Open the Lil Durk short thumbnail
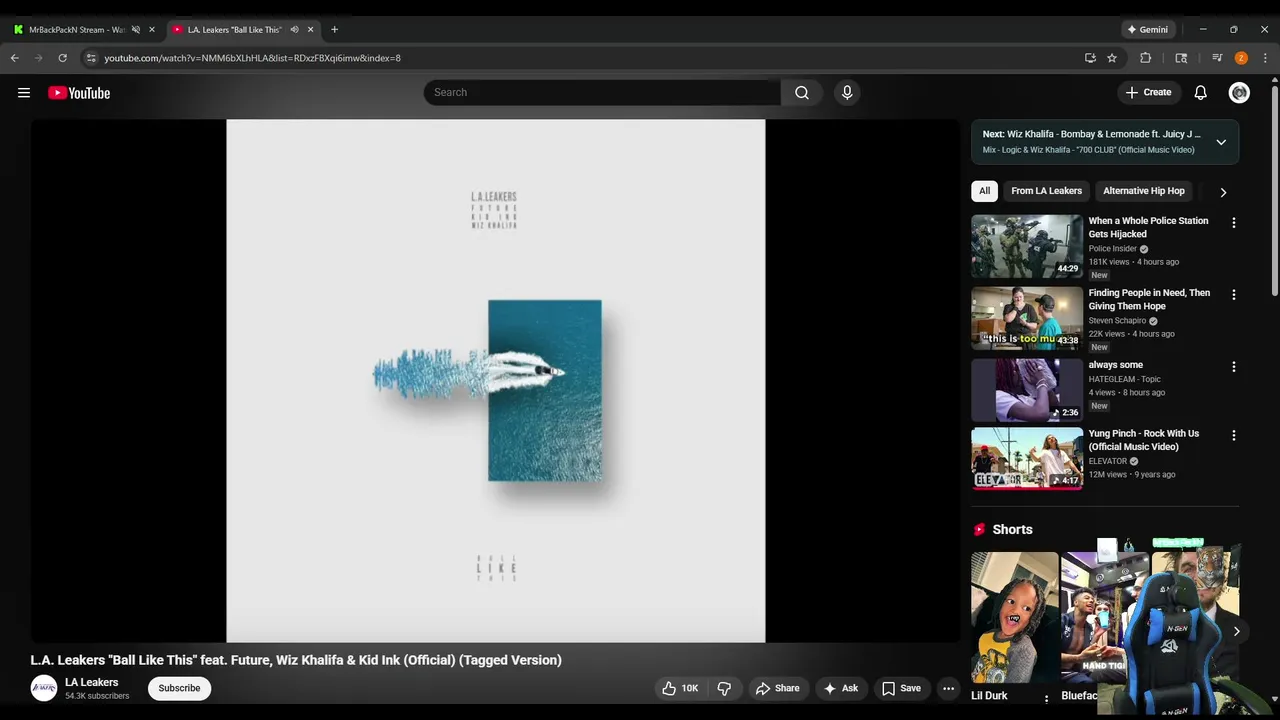Screen dimensions: 1280x720 click(1014, 617)
